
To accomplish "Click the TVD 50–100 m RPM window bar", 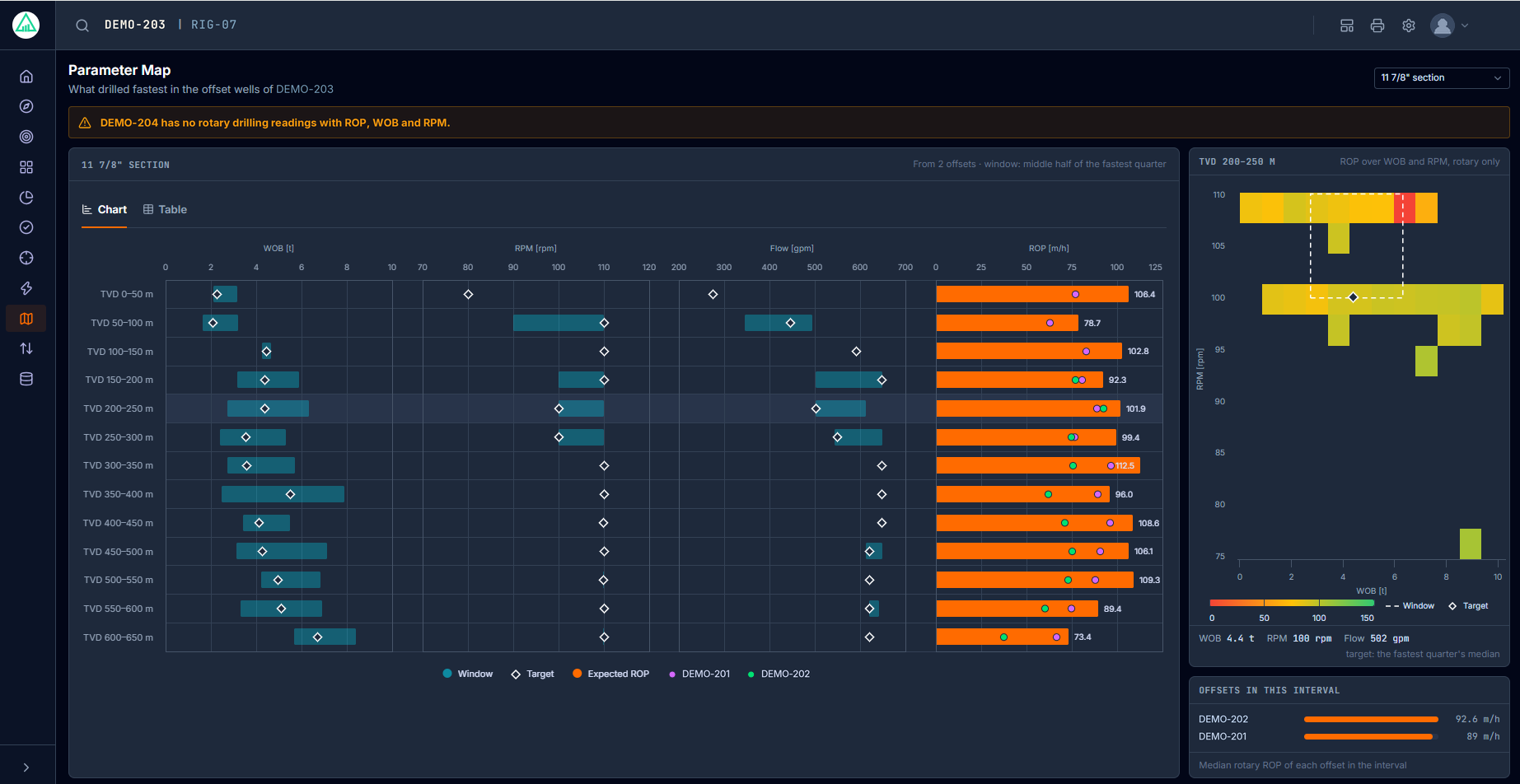I will (559, 323).
